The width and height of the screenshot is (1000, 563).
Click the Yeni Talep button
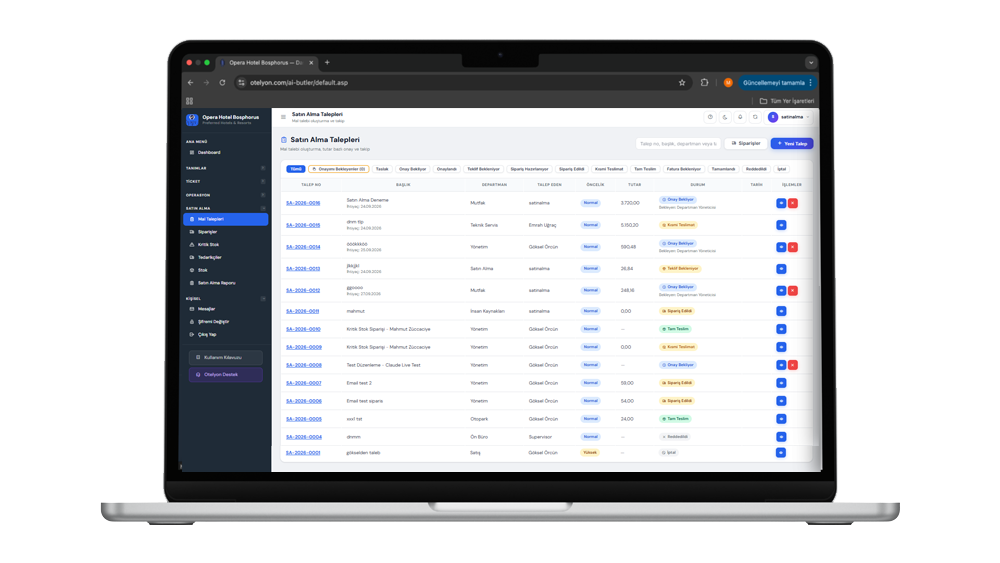tap(792, 143)
